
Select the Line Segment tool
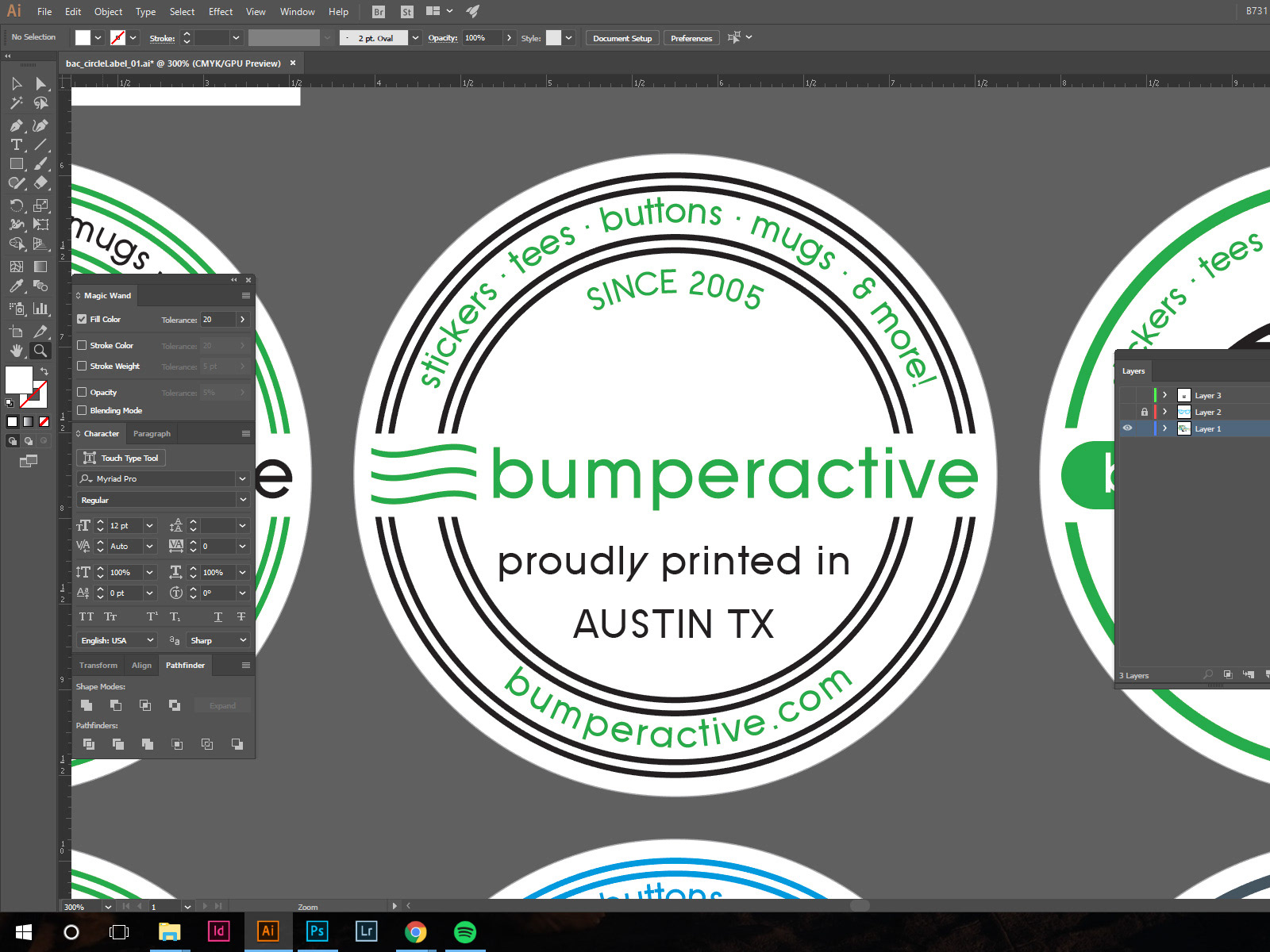click(40, 144)
